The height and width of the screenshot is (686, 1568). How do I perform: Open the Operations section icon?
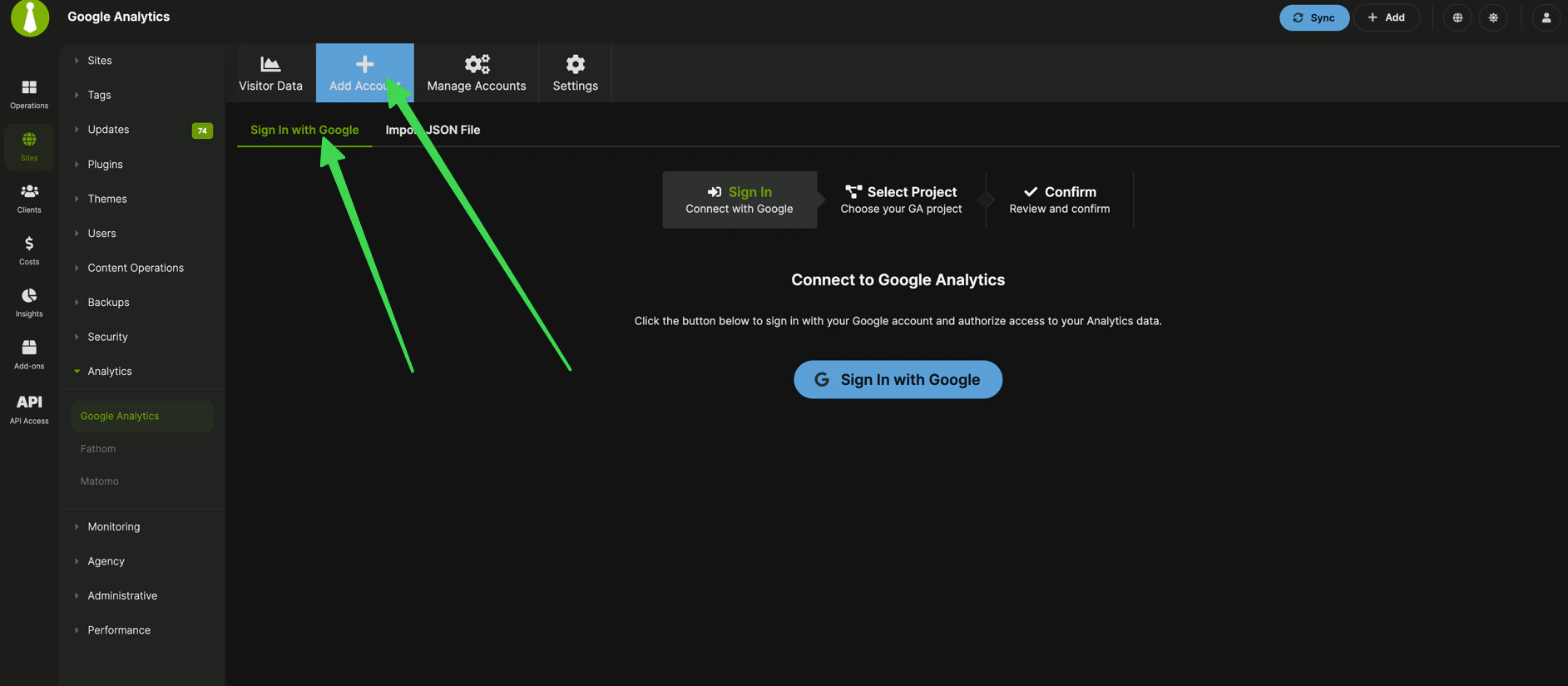click(29, 87)
